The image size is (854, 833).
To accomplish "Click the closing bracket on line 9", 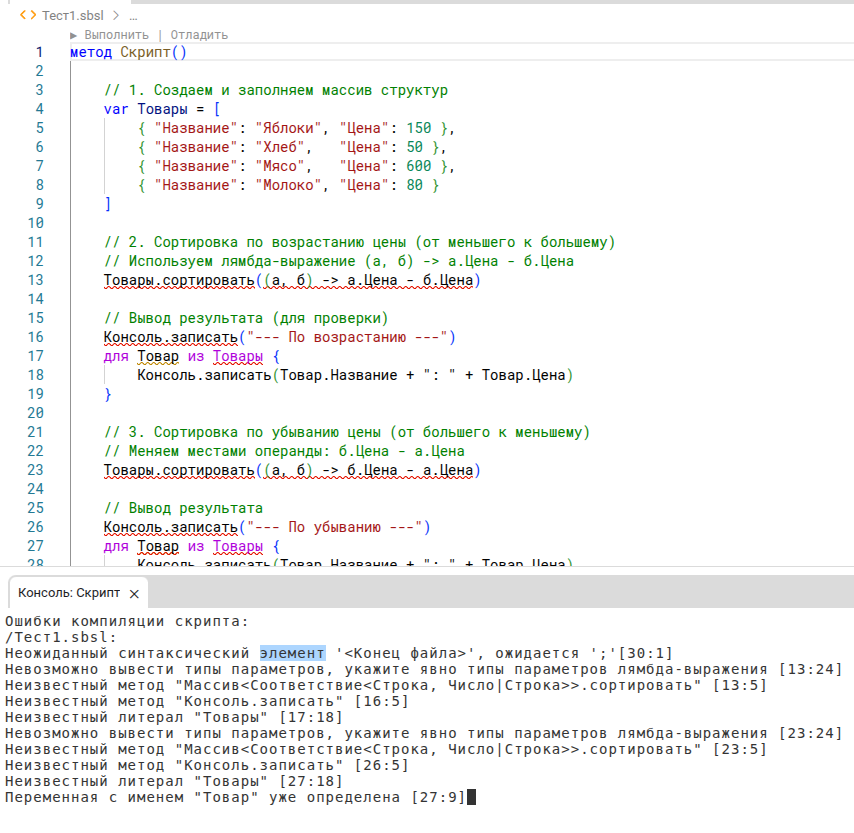I will 108,204.
